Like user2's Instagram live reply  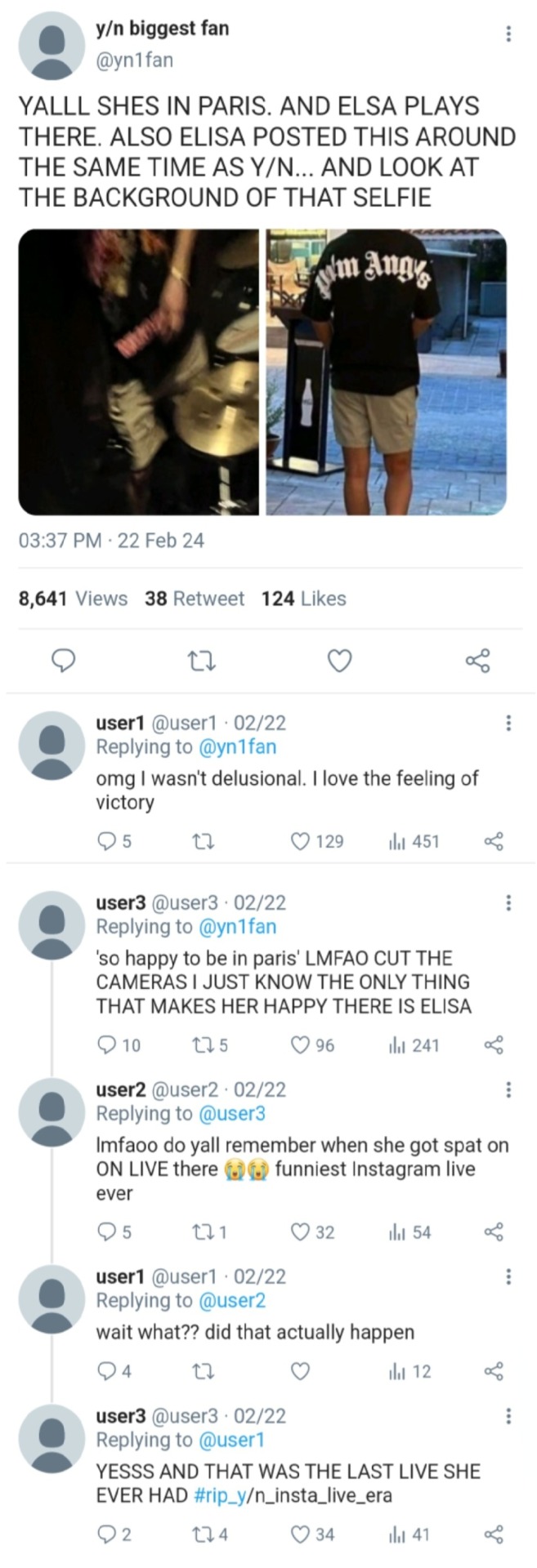(x=301, y=1232)
